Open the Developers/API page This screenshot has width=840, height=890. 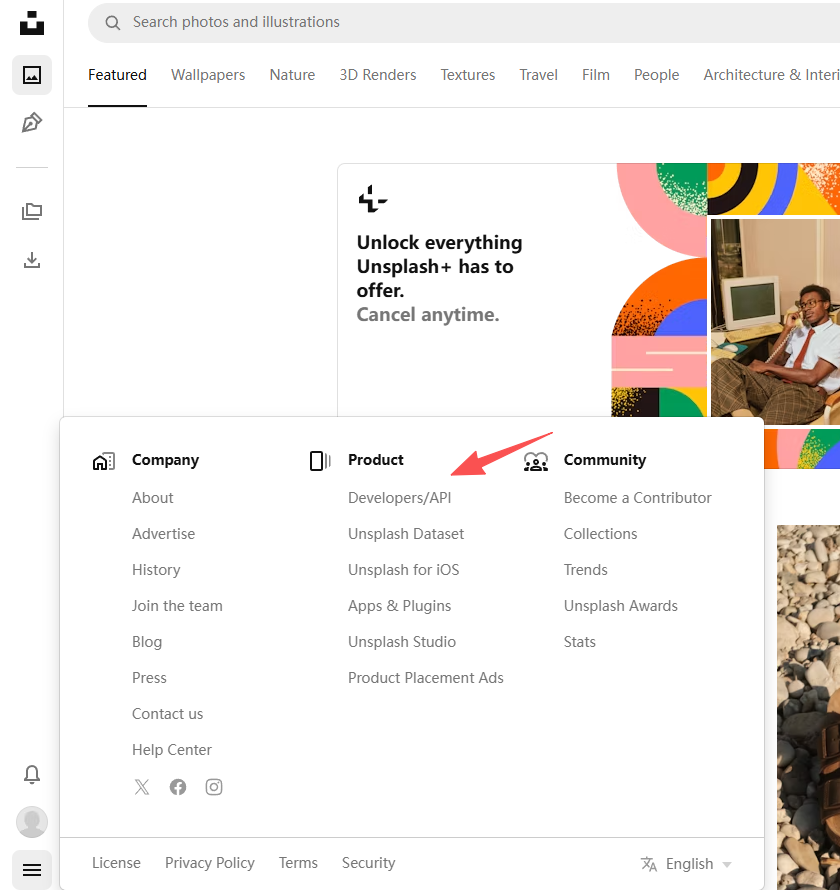click(x=399, y=497)
